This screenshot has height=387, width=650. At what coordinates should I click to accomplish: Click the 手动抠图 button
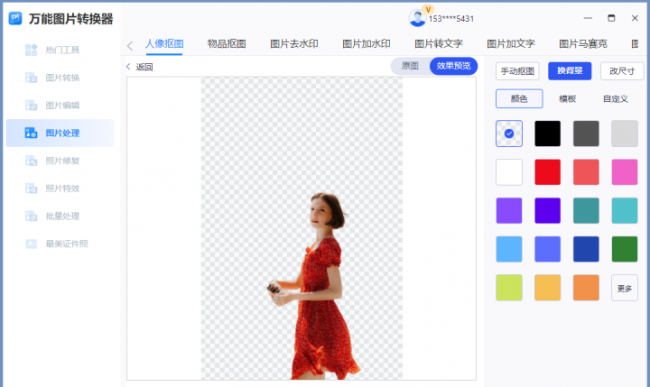point(517,71)
